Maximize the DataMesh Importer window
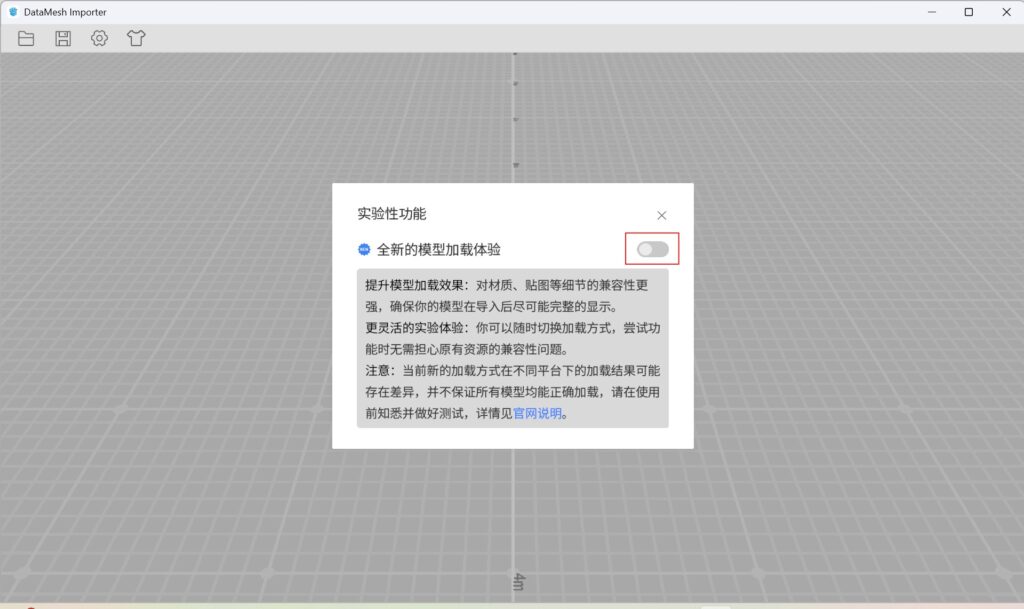The height and width of the screenshot is (609, 1024). [x=968, y=12]
